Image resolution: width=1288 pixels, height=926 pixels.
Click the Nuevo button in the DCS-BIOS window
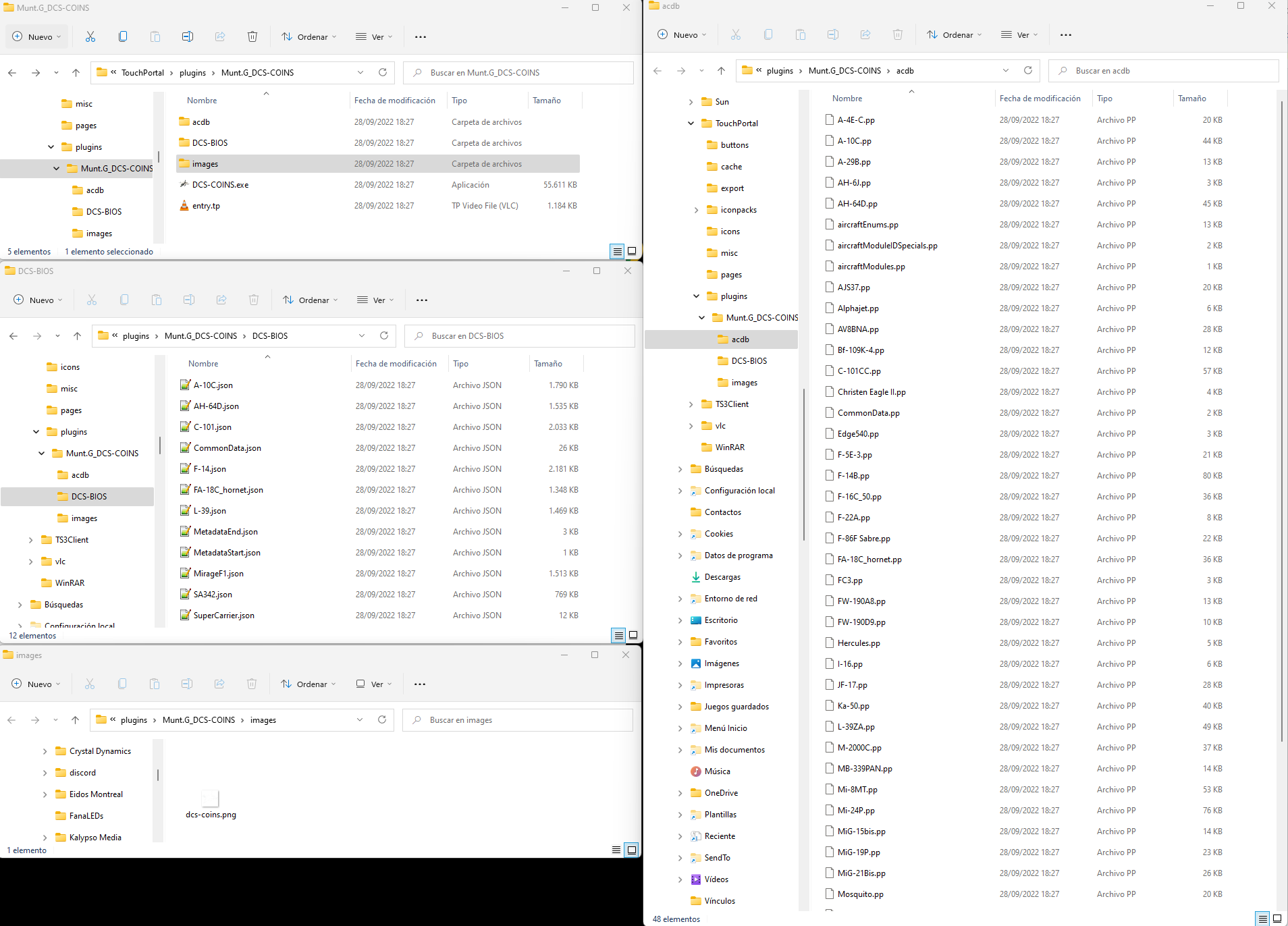tap(38, 300)
